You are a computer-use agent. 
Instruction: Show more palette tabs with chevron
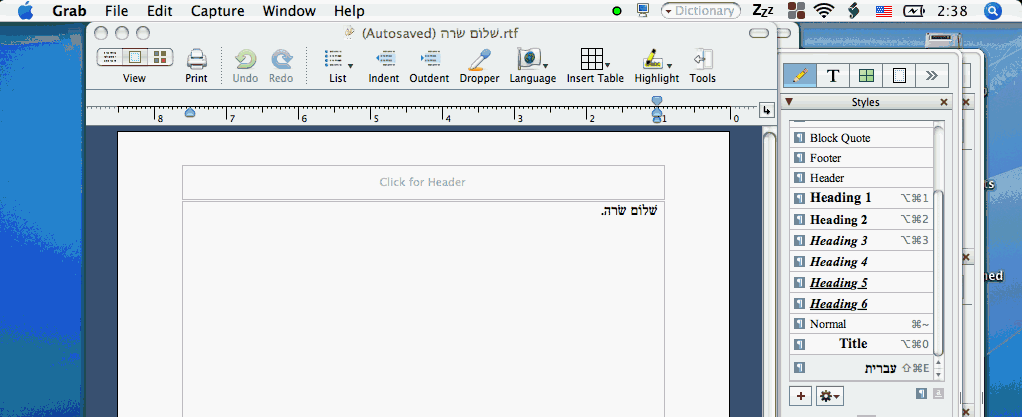click(x=932, y=76)
